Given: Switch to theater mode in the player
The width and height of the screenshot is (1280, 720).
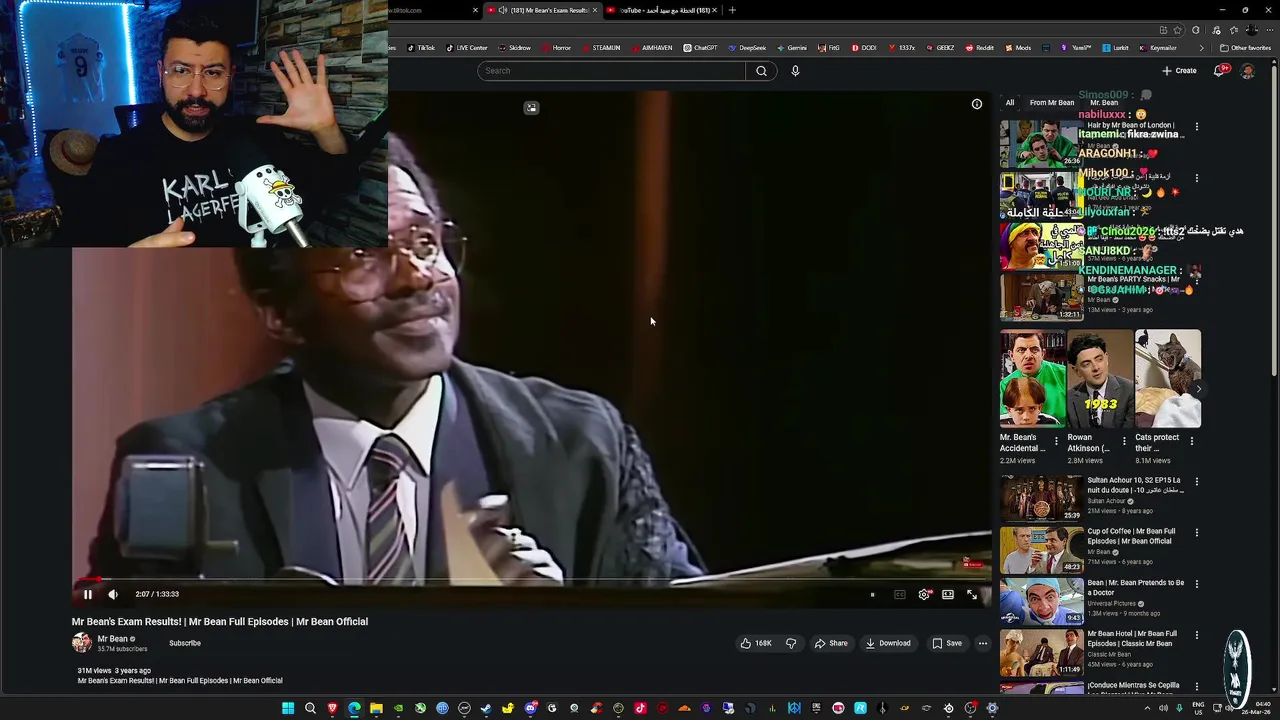Looking at the screenshot, I should point(948,594).
